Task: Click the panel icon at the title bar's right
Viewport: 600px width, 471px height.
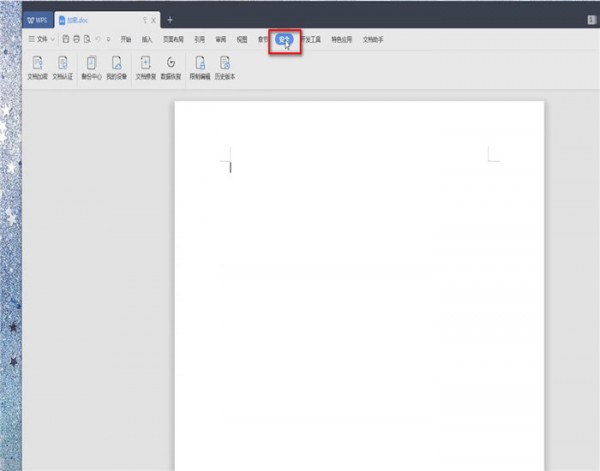Action: (592, 20)
